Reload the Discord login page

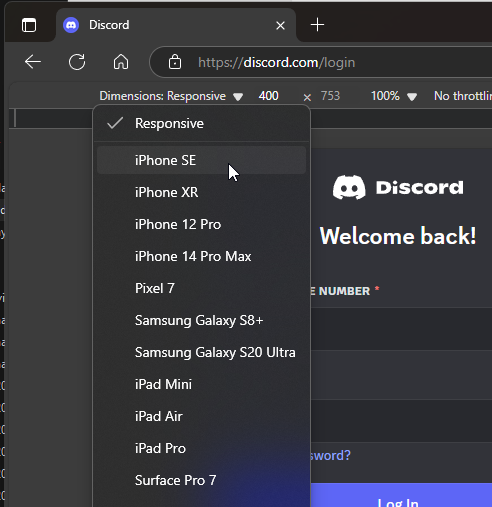tap(77, 62)
